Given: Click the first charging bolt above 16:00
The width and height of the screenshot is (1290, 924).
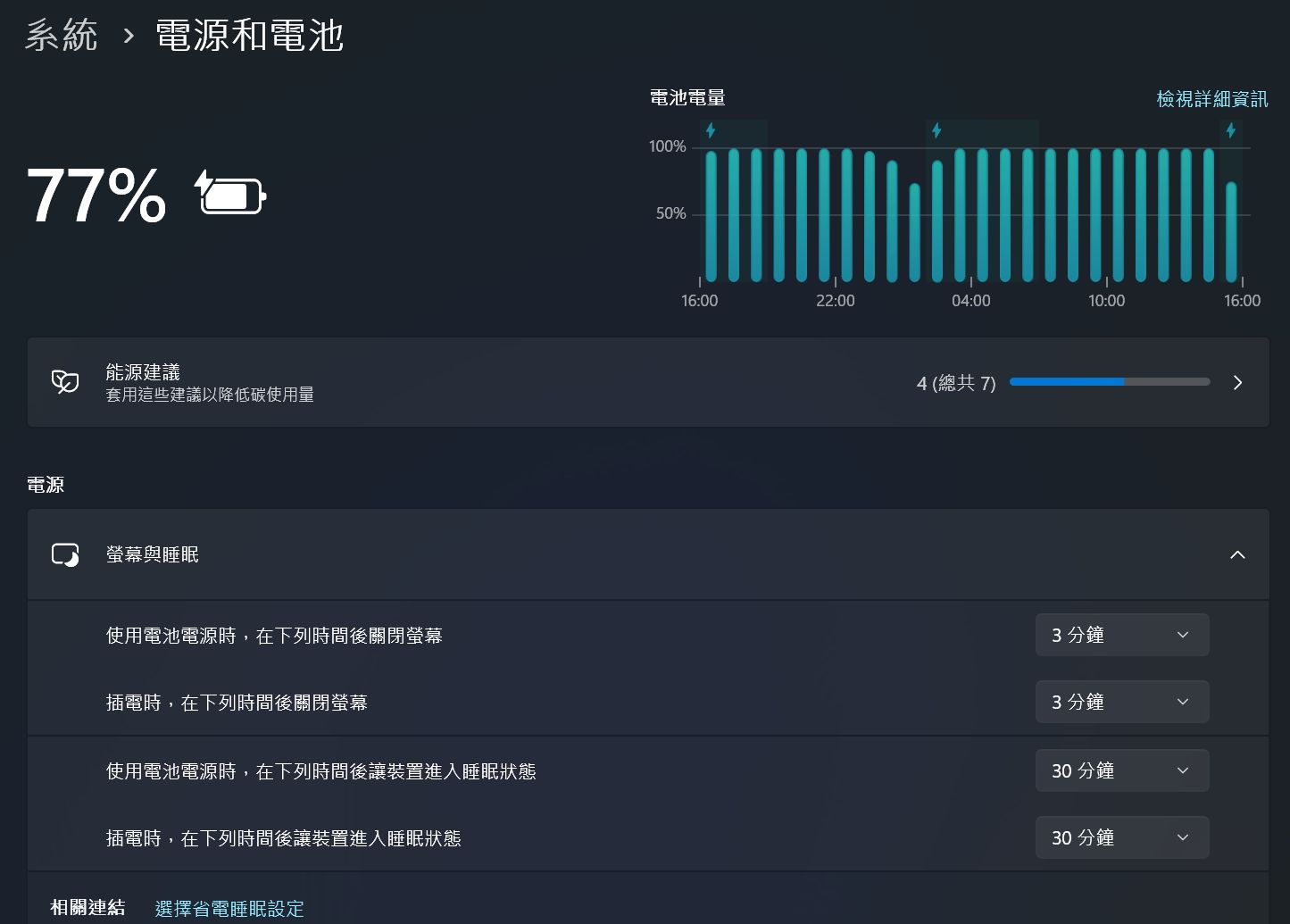Looking at the screenshot, I should coord(711,130).
